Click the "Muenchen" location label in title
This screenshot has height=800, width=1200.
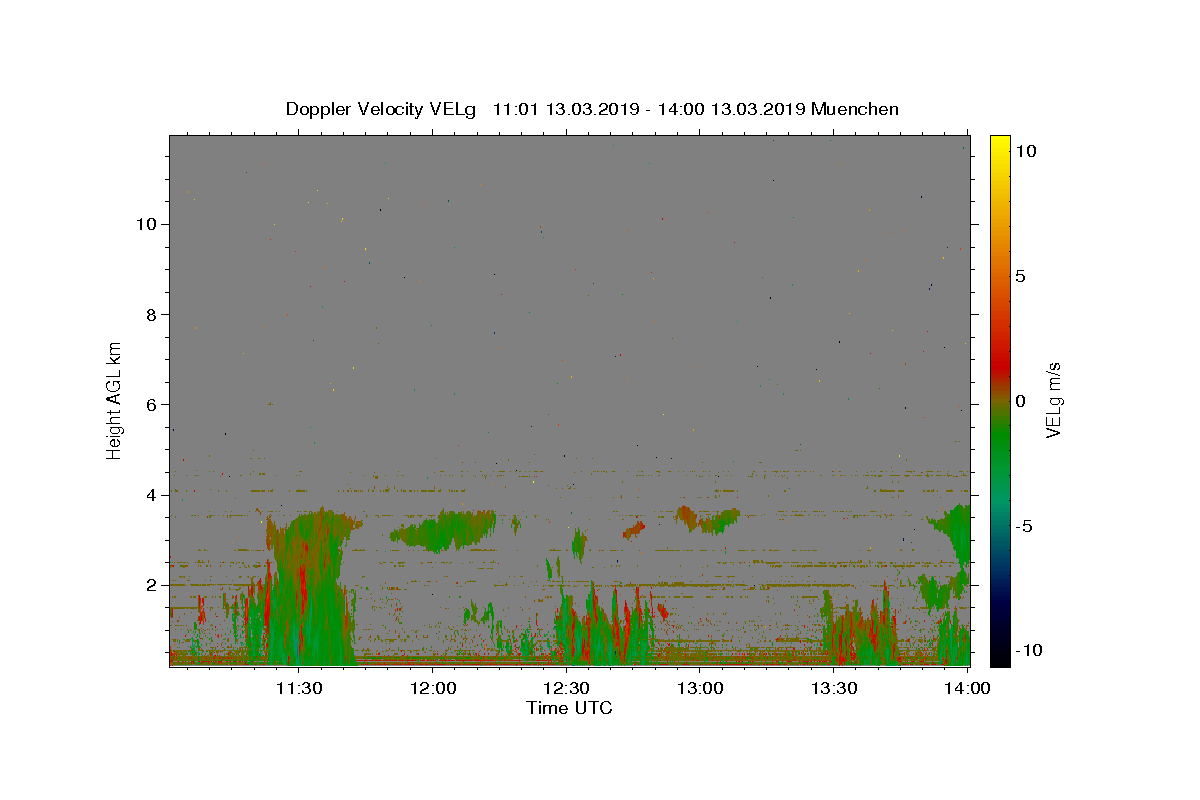tap(855, 109)
